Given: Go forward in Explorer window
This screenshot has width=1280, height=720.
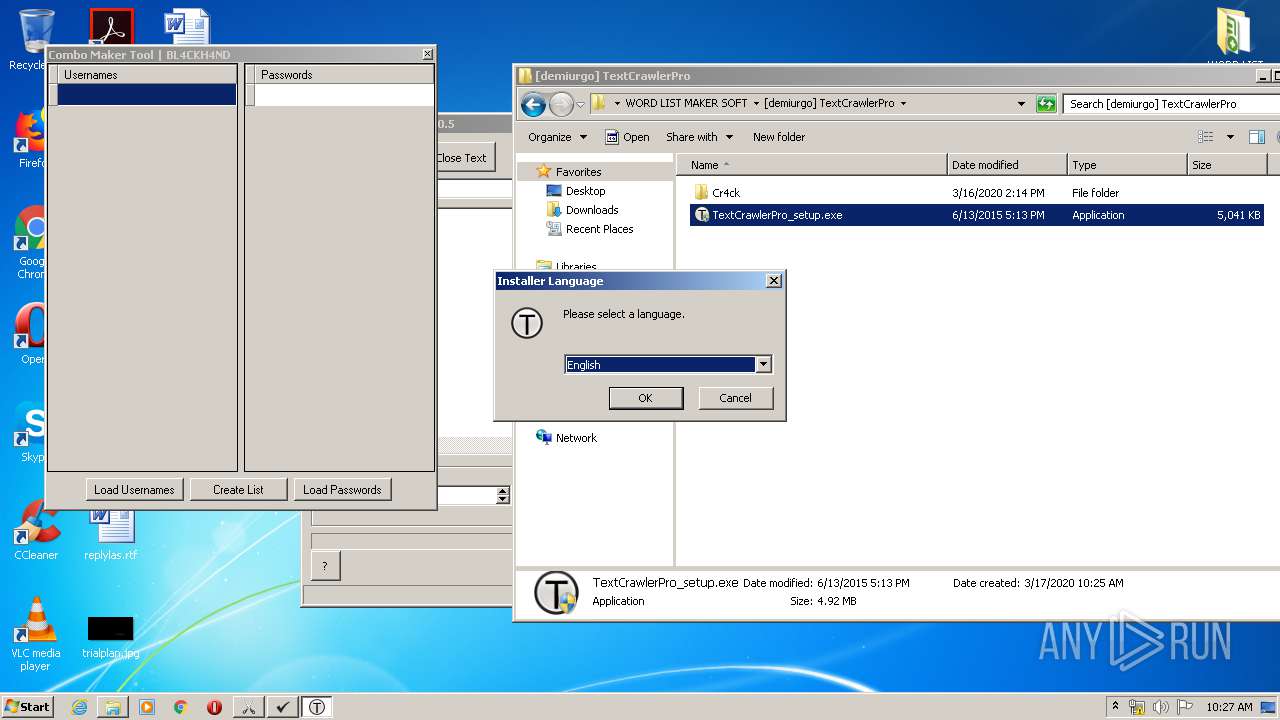Looking at the screenshot, I should 561,104.
